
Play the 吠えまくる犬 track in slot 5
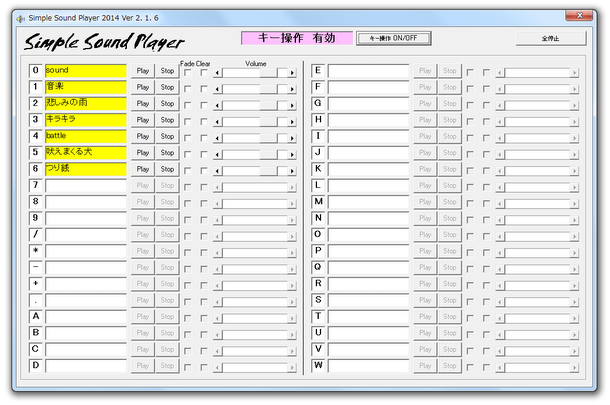(x=143, y=153)
